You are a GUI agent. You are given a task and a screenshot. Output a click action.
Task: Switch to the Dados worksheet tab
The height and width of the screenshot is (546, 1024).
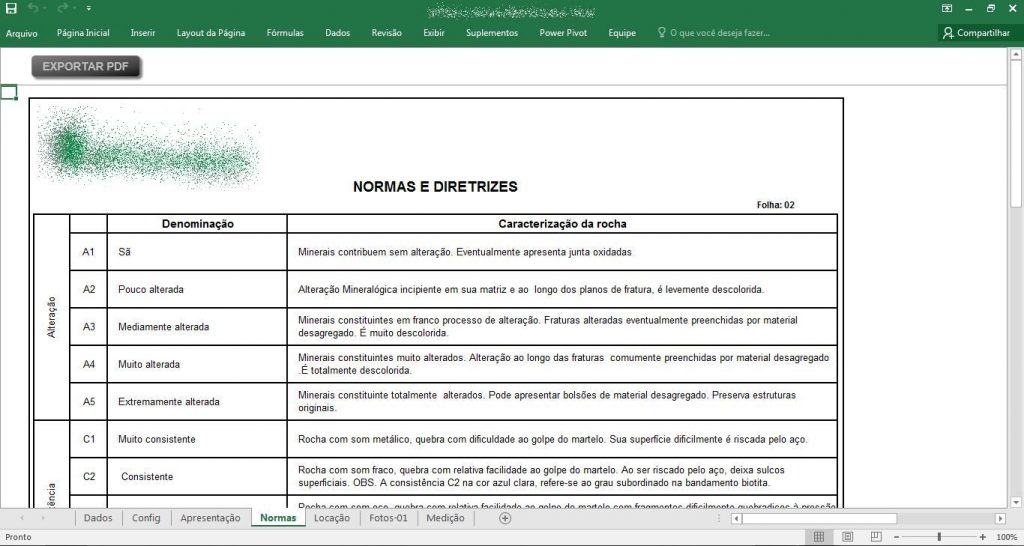(98, 518)
